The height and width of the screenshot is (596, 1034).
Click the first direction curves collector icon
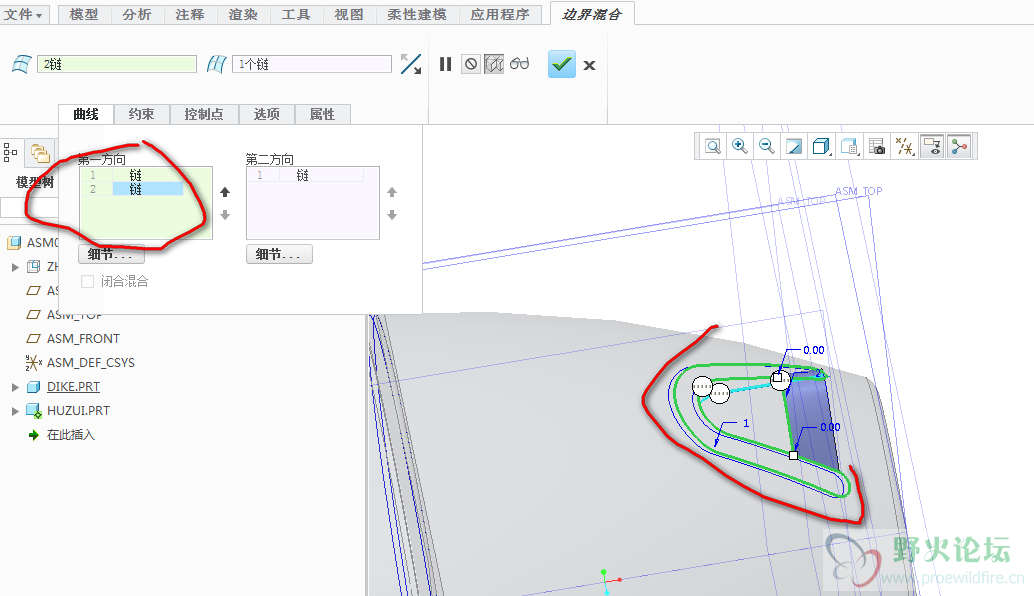22,64
